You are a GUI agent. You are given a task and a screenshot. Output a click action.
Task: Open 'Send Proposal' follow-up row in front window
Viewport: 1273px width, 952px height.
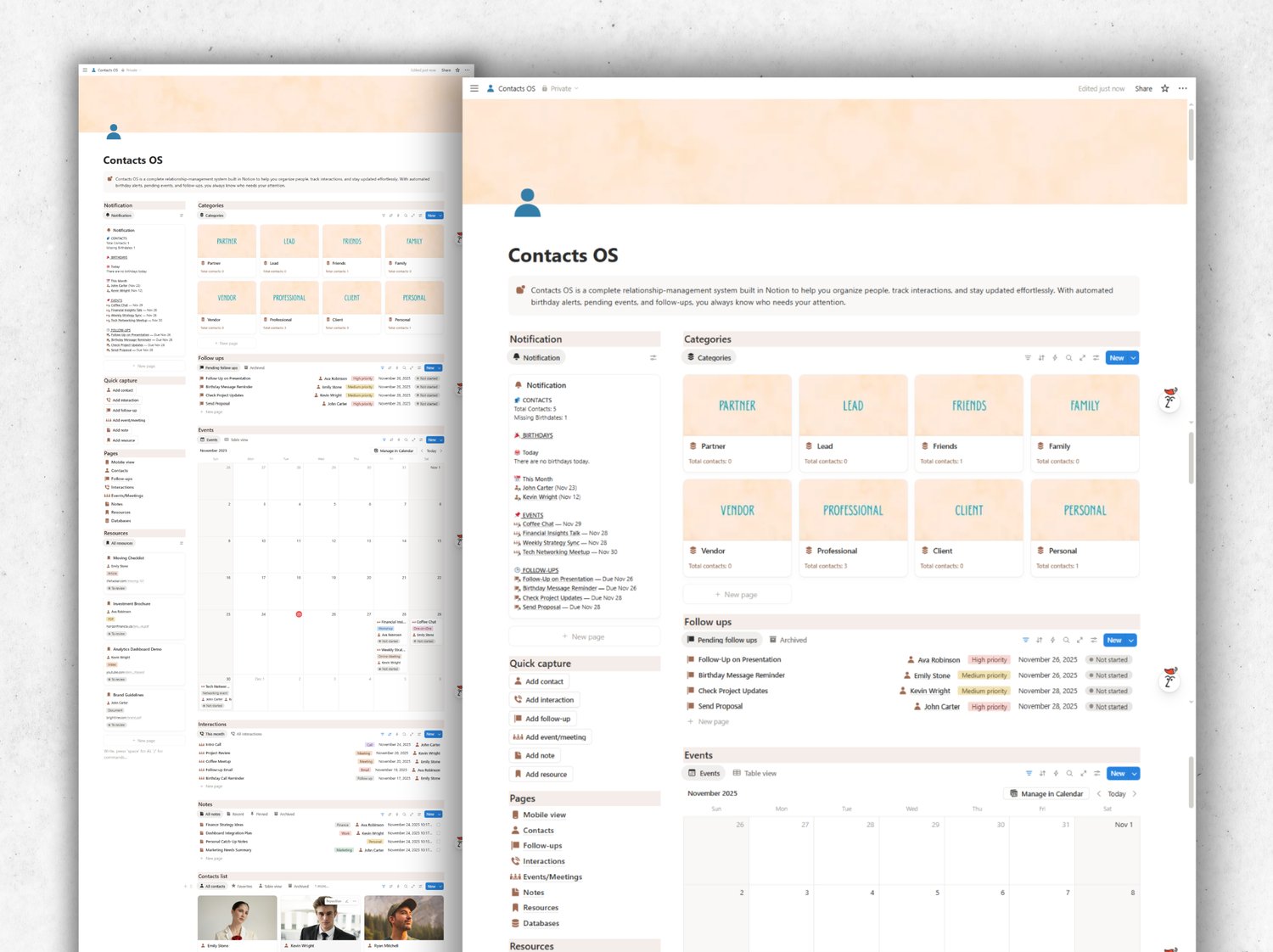pos(911,707)
